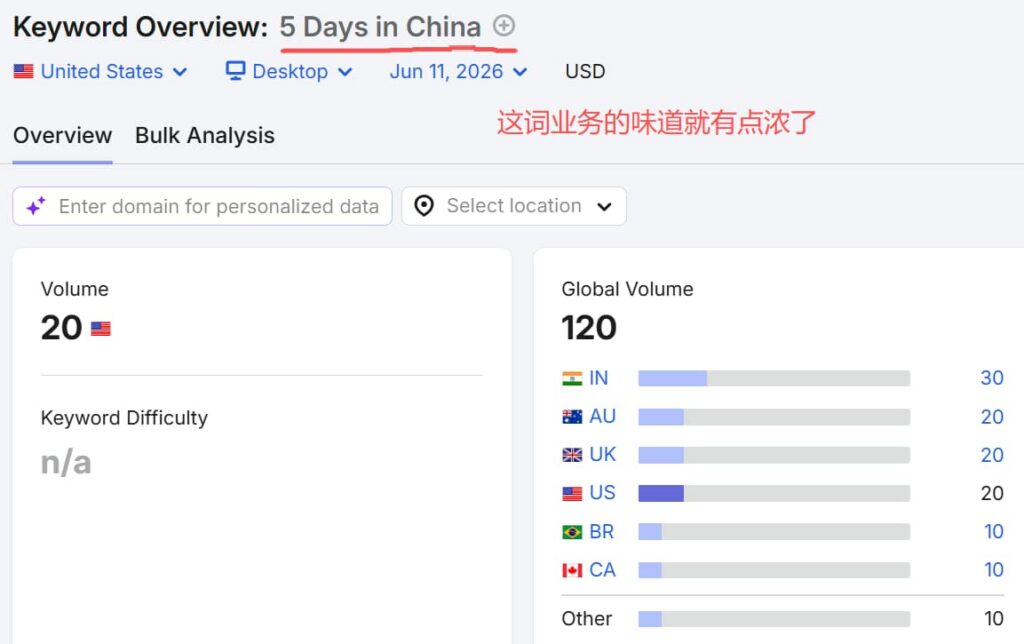The image size is (1024, 644).
Task: Click the Other volume value 10
Action: 993,619
